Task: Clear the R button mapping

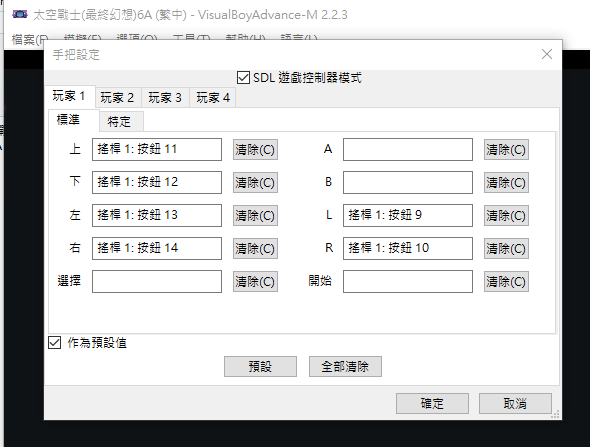Action: [506, 249]
